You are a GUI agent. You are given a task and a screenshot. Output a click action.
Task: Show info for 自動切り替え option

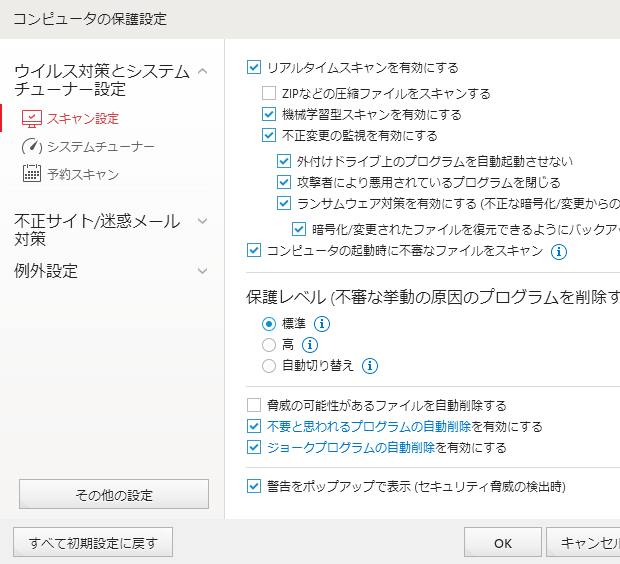(x=370, y=366)
